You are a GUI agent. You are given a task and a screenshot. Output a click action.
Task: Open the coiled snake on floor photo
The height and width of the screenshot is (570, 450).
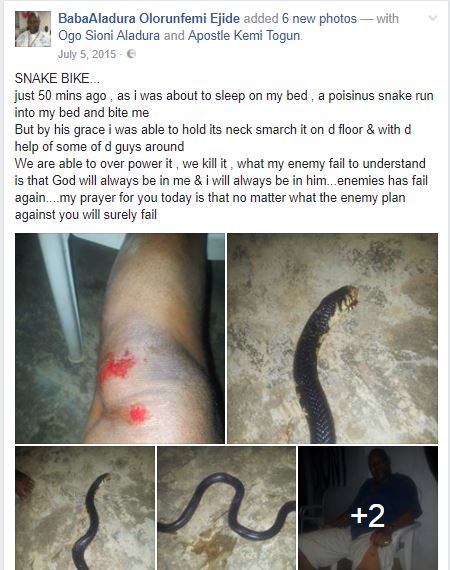click(x=226, y=508)
